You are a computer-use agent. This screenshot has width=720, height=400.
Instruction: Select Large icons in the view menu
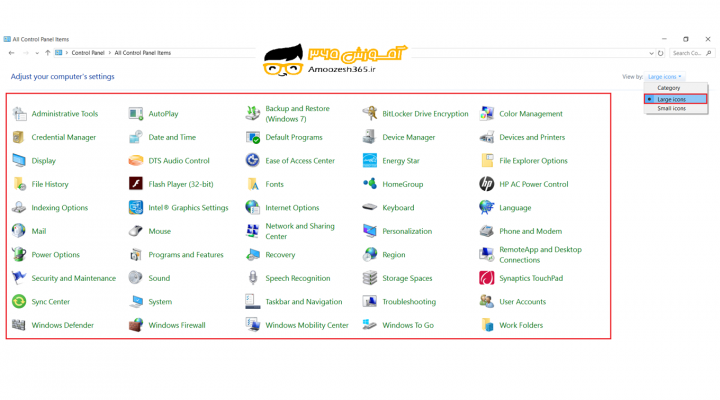pyautogui.click(x=675, y=99)
